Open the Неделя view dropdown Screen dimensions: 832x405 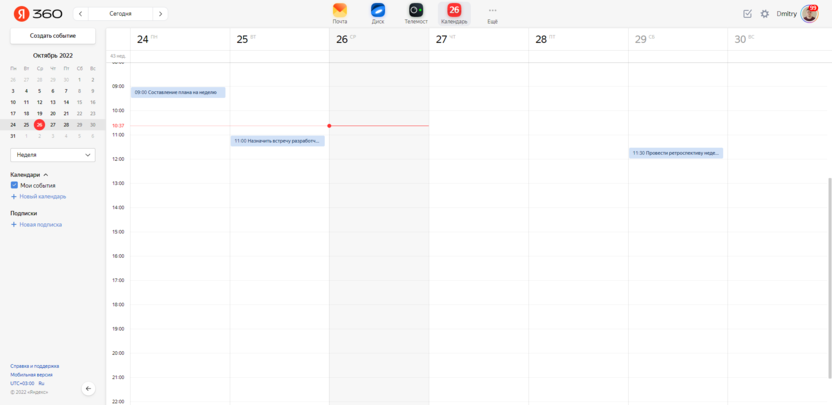tap(53, 155)
